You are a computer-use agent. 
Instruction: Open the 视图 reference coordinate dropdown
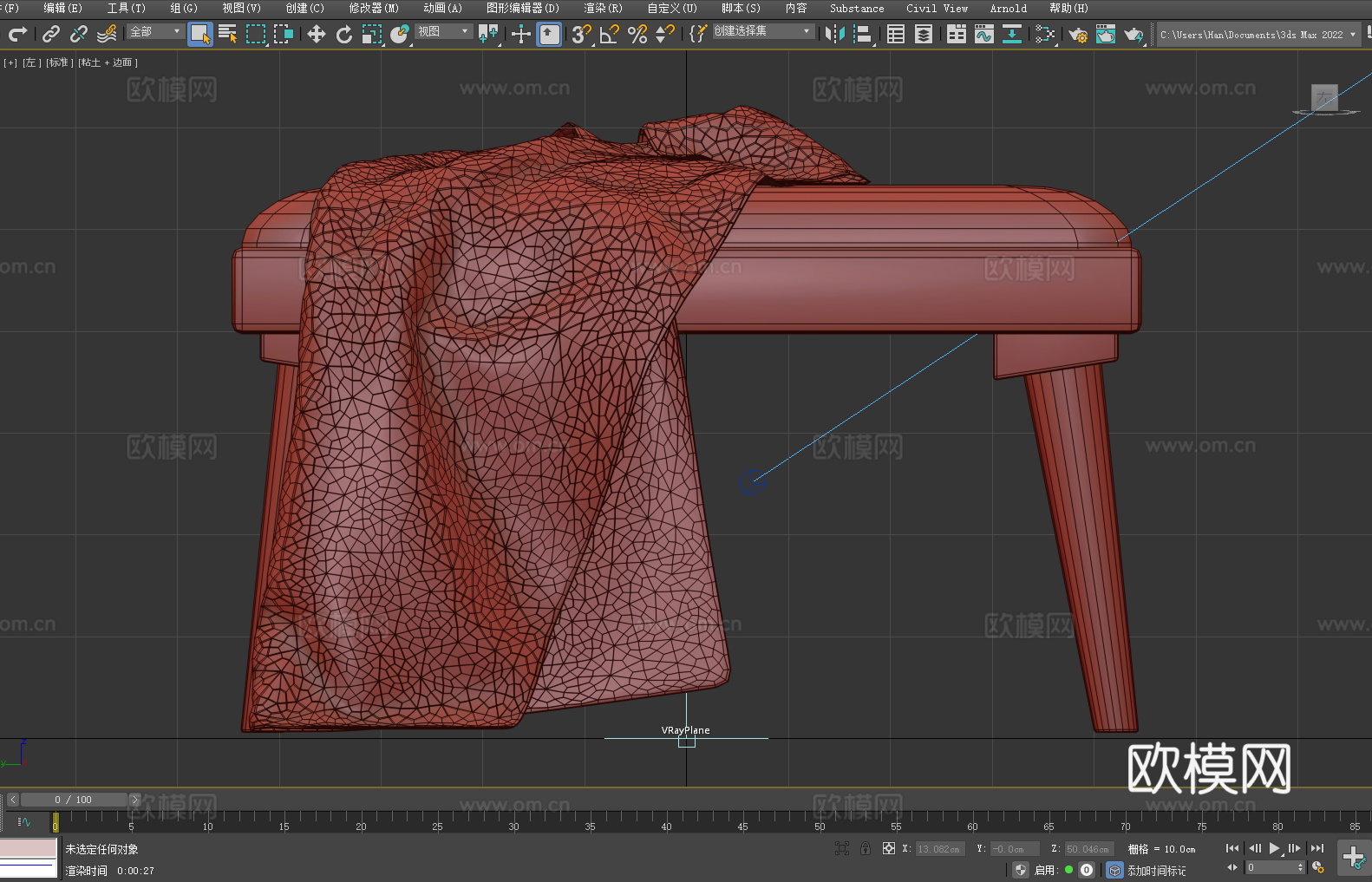[x=443, y=31]
